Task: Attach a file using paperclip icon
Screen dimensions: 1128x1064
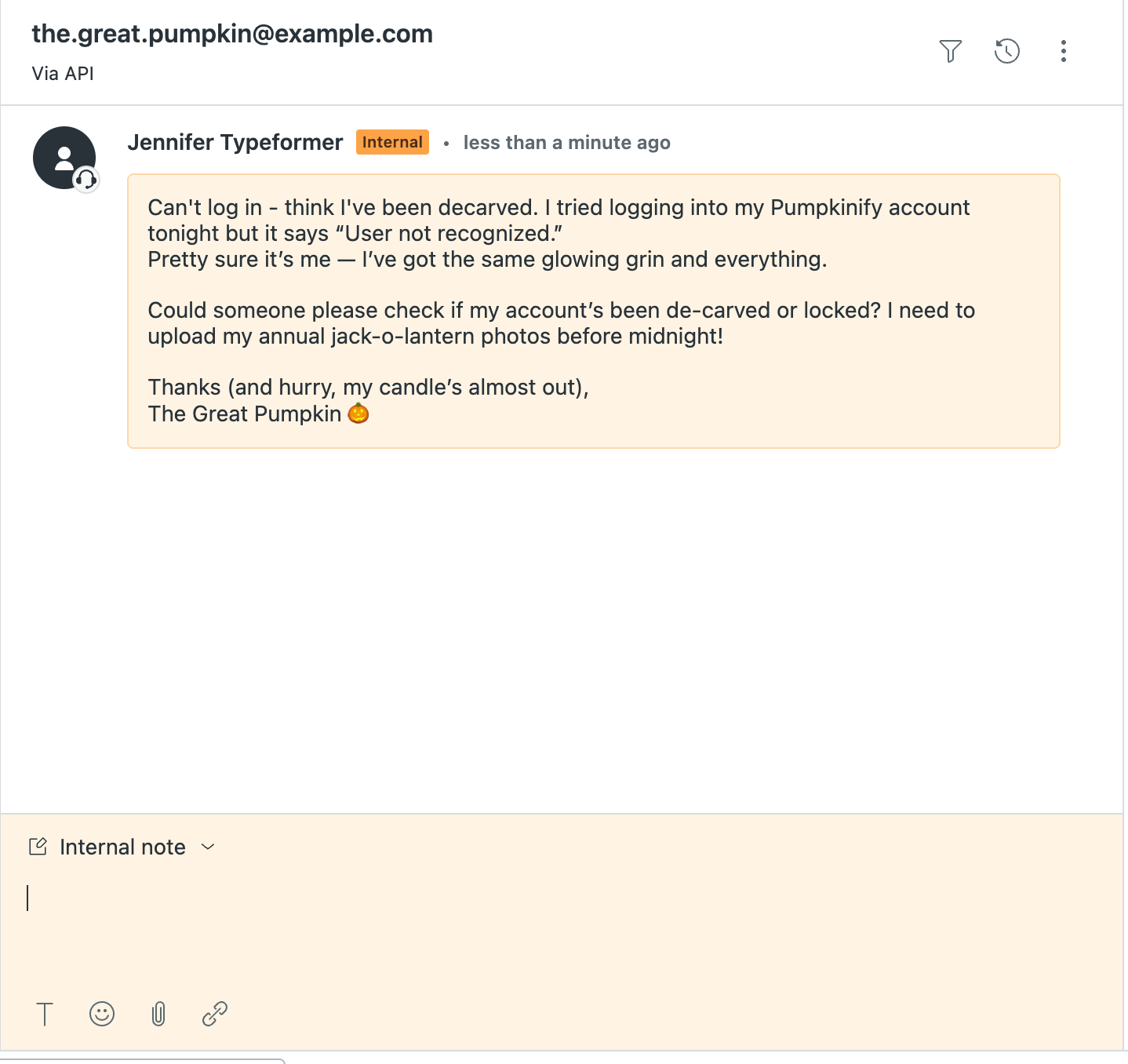Action: pyautogui.click(x=158, y=1014)
